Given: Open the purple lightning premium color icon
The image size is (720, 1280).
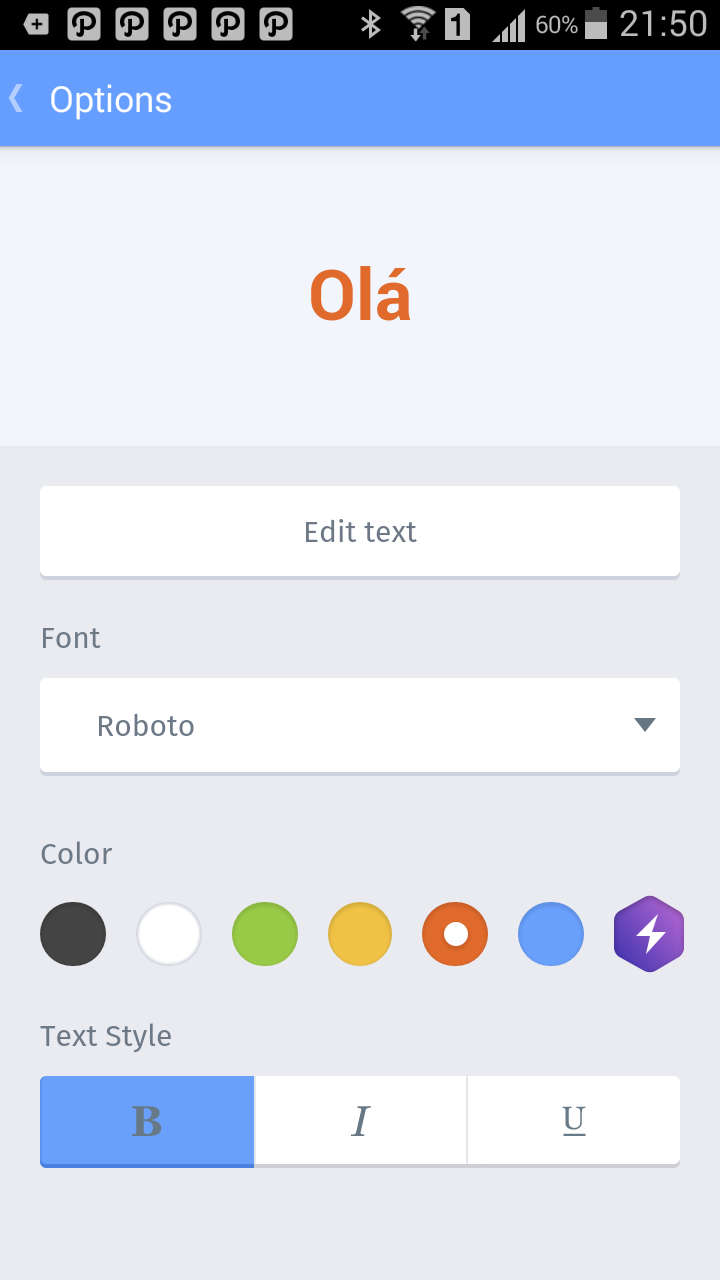Looking at the screenshot, I should (x=649, y=934).
